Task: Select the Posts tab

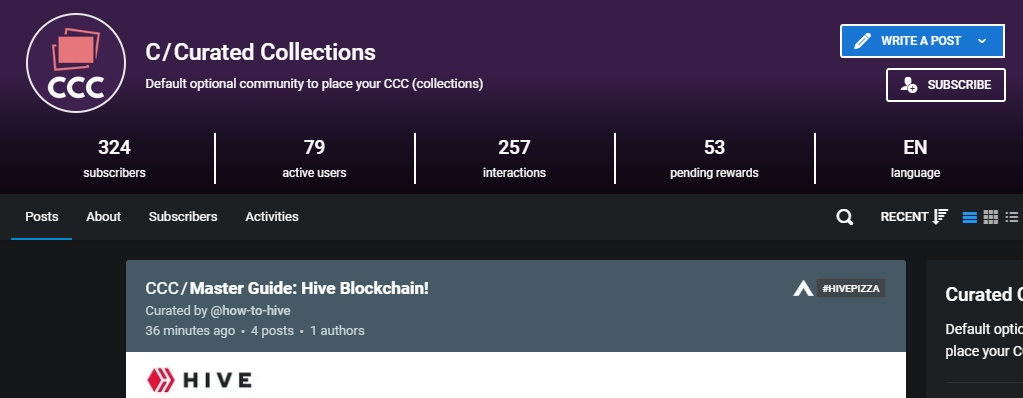Action: tap(42, 217)
